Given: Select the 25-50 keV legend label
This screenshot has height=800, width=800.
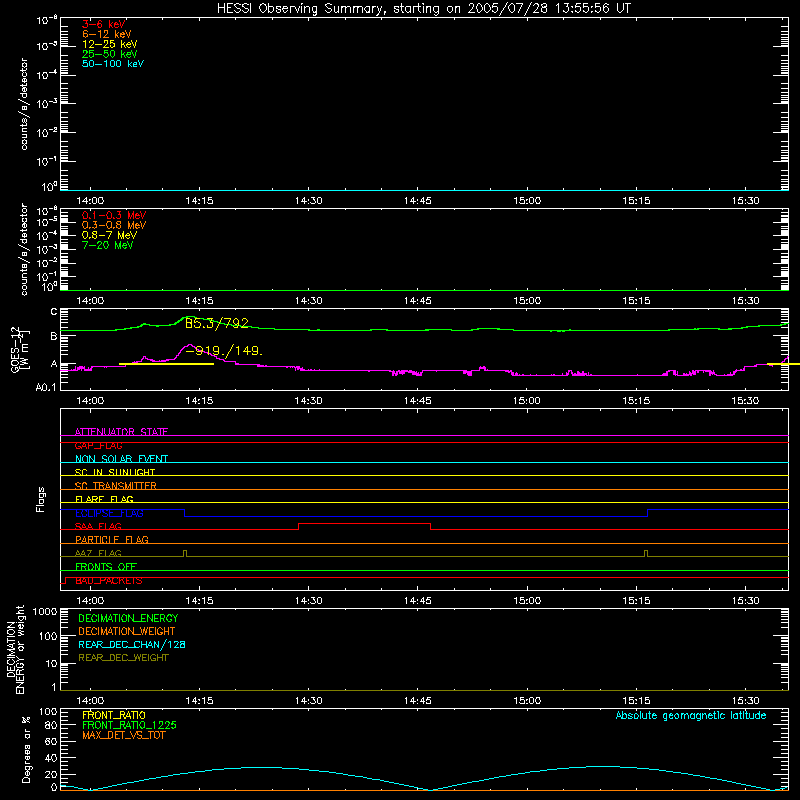Looking at the screenshot, I should pos(110,54).
